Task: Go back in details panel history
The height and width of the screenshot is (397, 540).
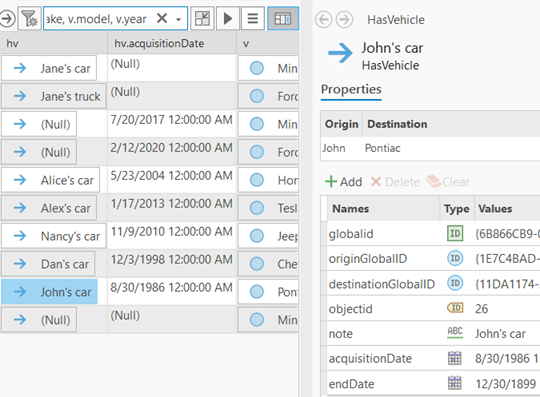Action: [323, 19]
